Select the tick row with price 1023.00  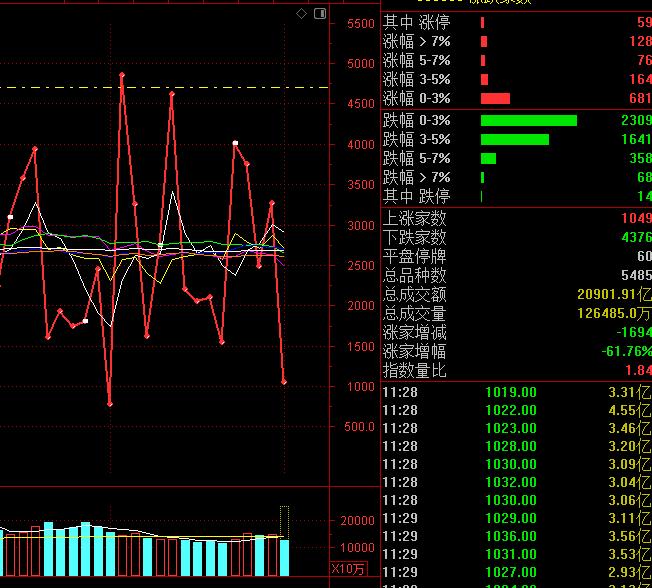(517, 428)
